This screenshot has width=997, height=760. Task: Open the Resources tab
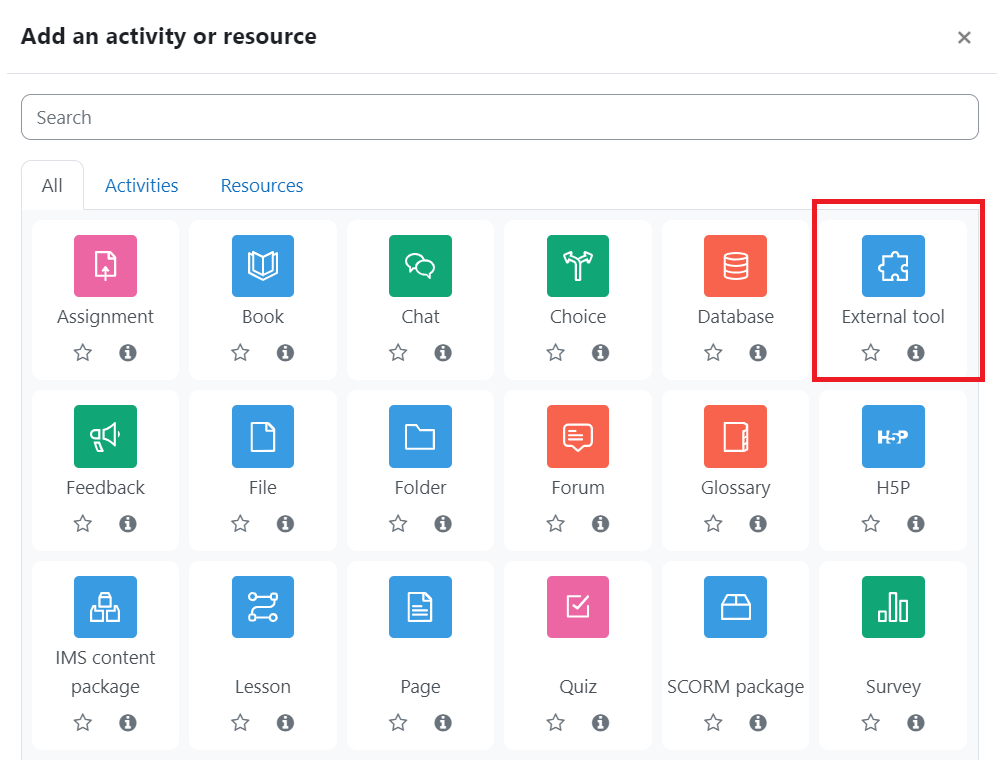(261, 185)
